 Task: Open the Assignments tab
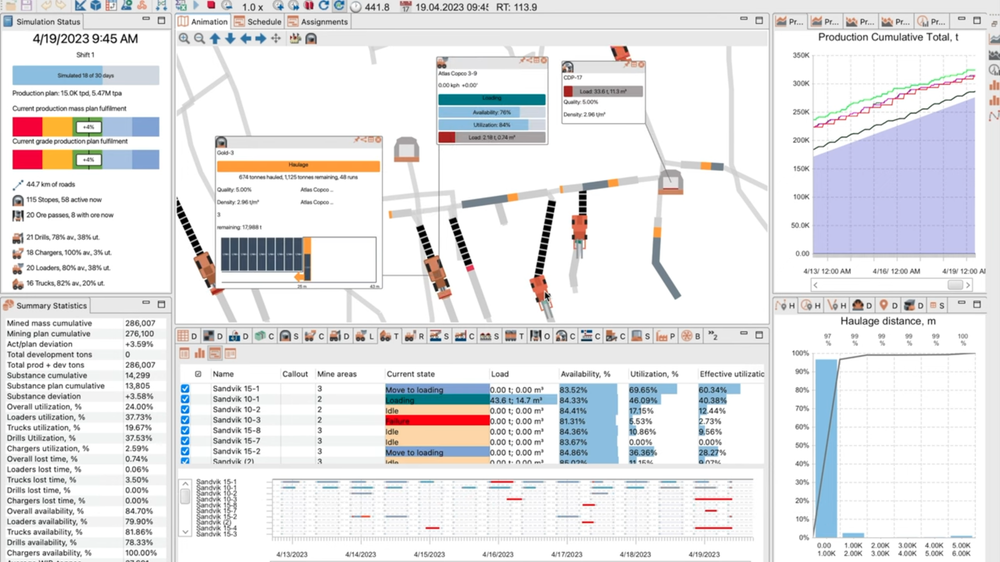pyautogui.click(x=318, y=22)
